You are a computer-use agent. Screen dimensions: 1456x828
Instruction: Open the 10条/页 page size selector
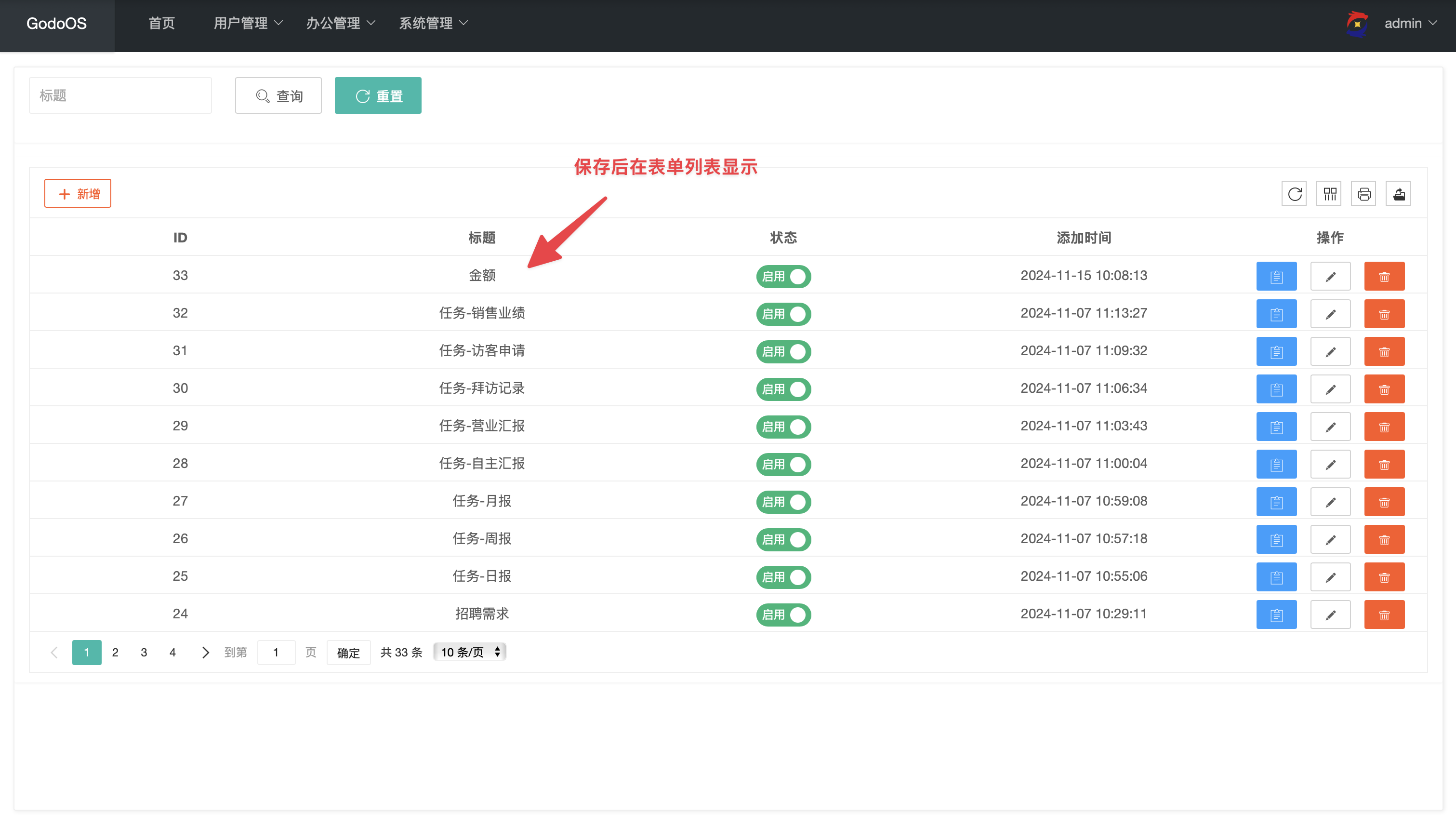click(x=469, y=652)
